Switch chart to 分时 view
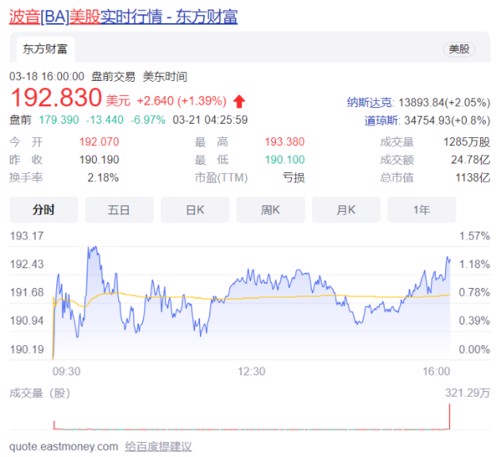This screenshot has width=500, height=457. click(44, 210)
